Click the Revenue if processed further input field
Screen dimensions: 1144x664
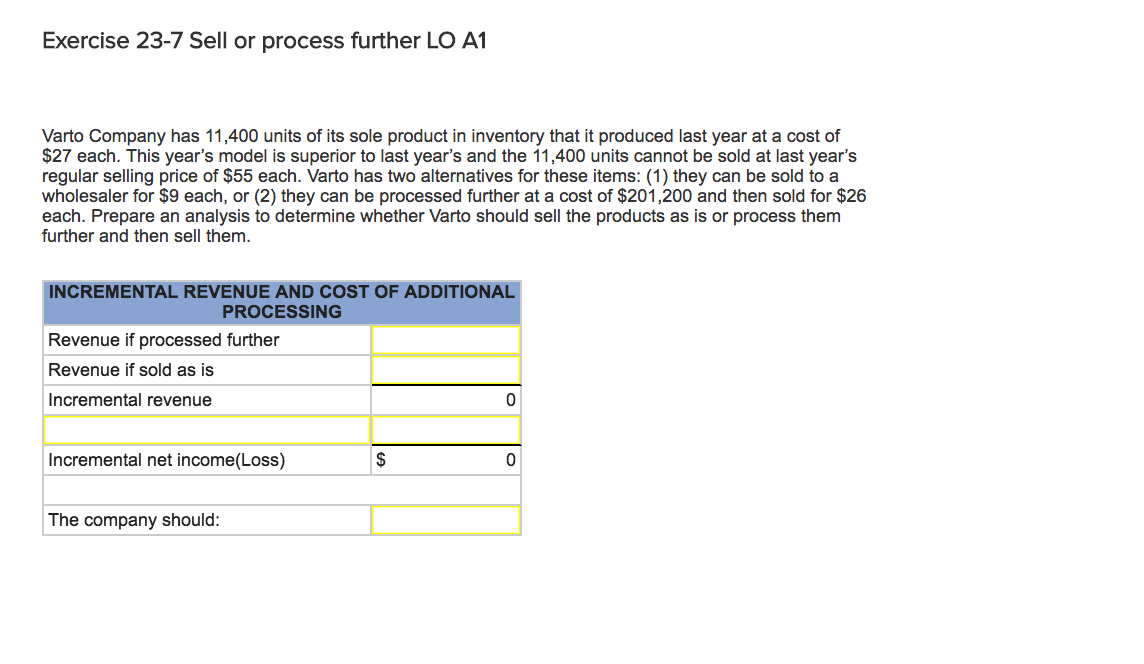point(445,340)
